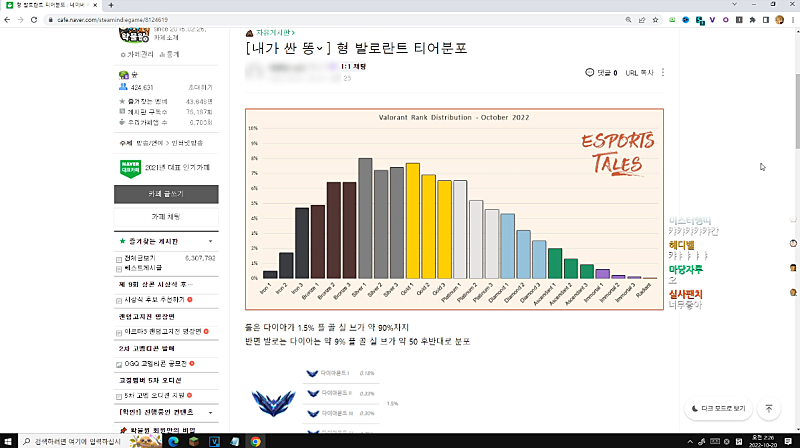Open the purple V extension
800x448 pixels.
pos(712,20)
